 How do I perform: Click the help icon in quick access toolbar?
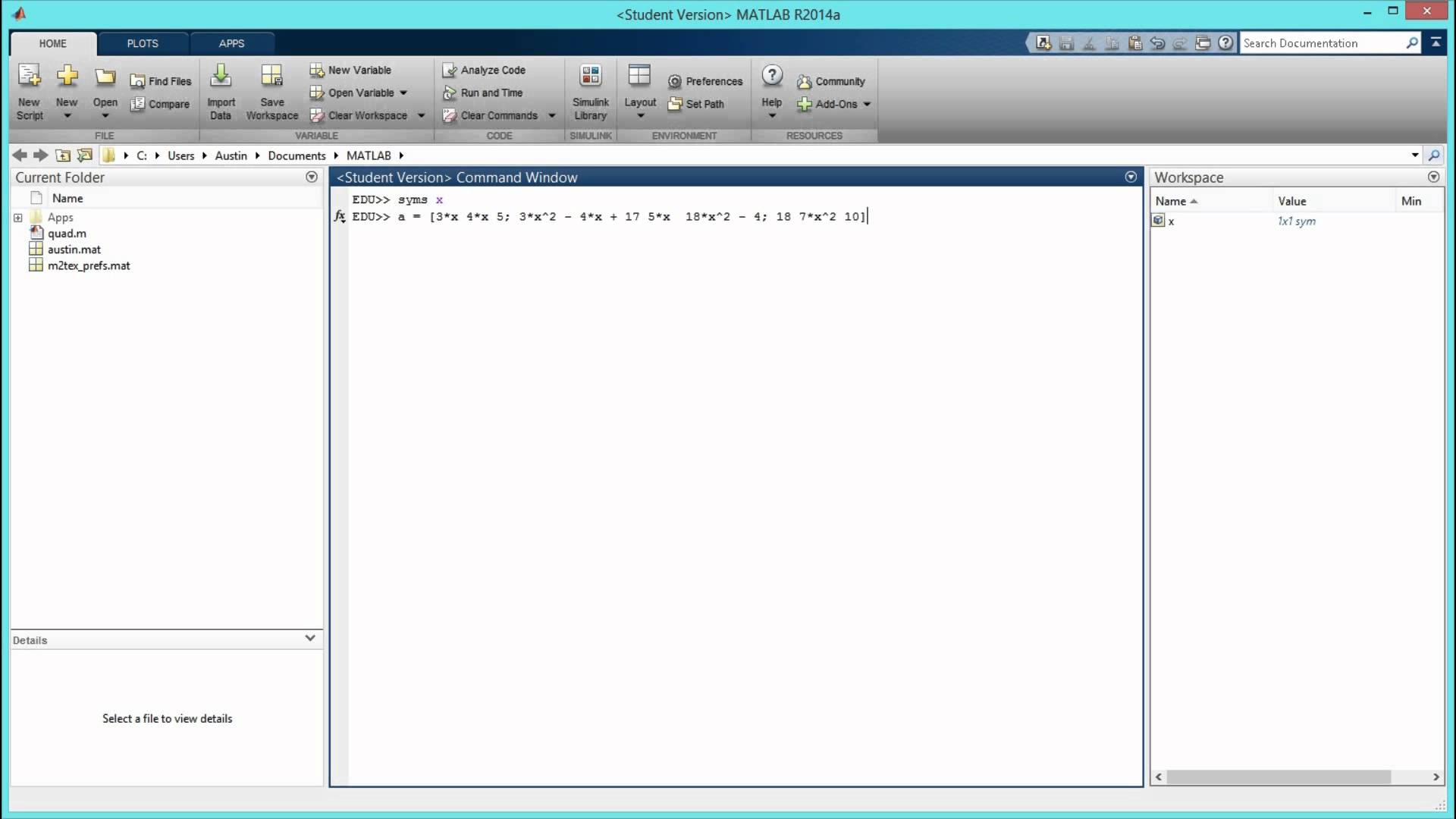[x=1225, y=43]
